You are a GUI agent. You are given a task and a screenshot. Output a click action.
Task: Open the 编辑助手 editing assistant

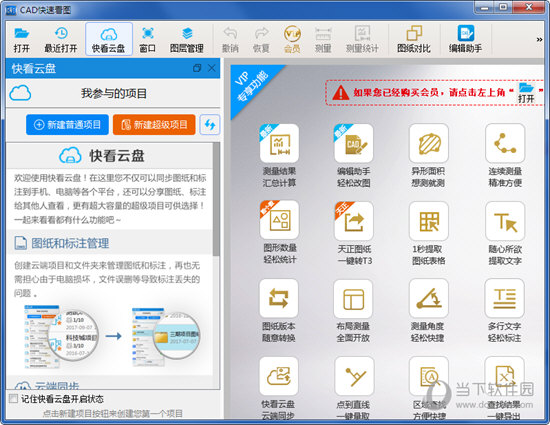(465, 40)
